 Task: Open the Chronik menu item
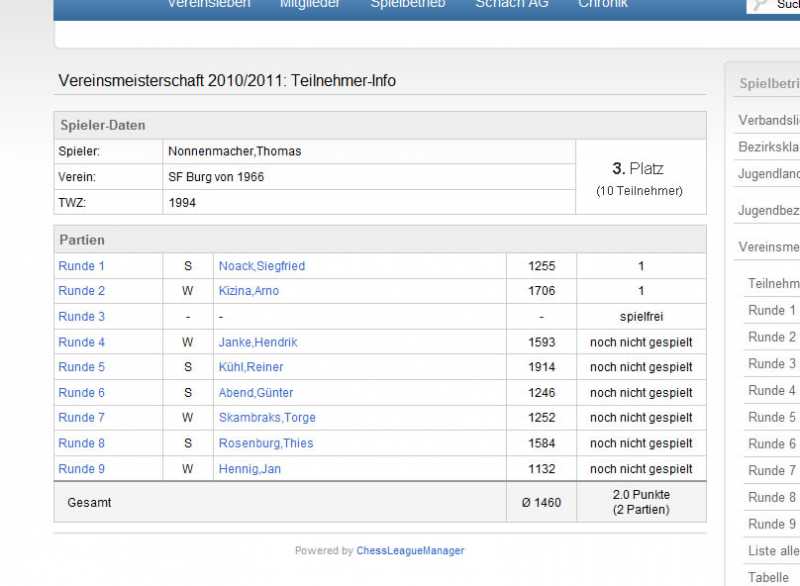602,5
